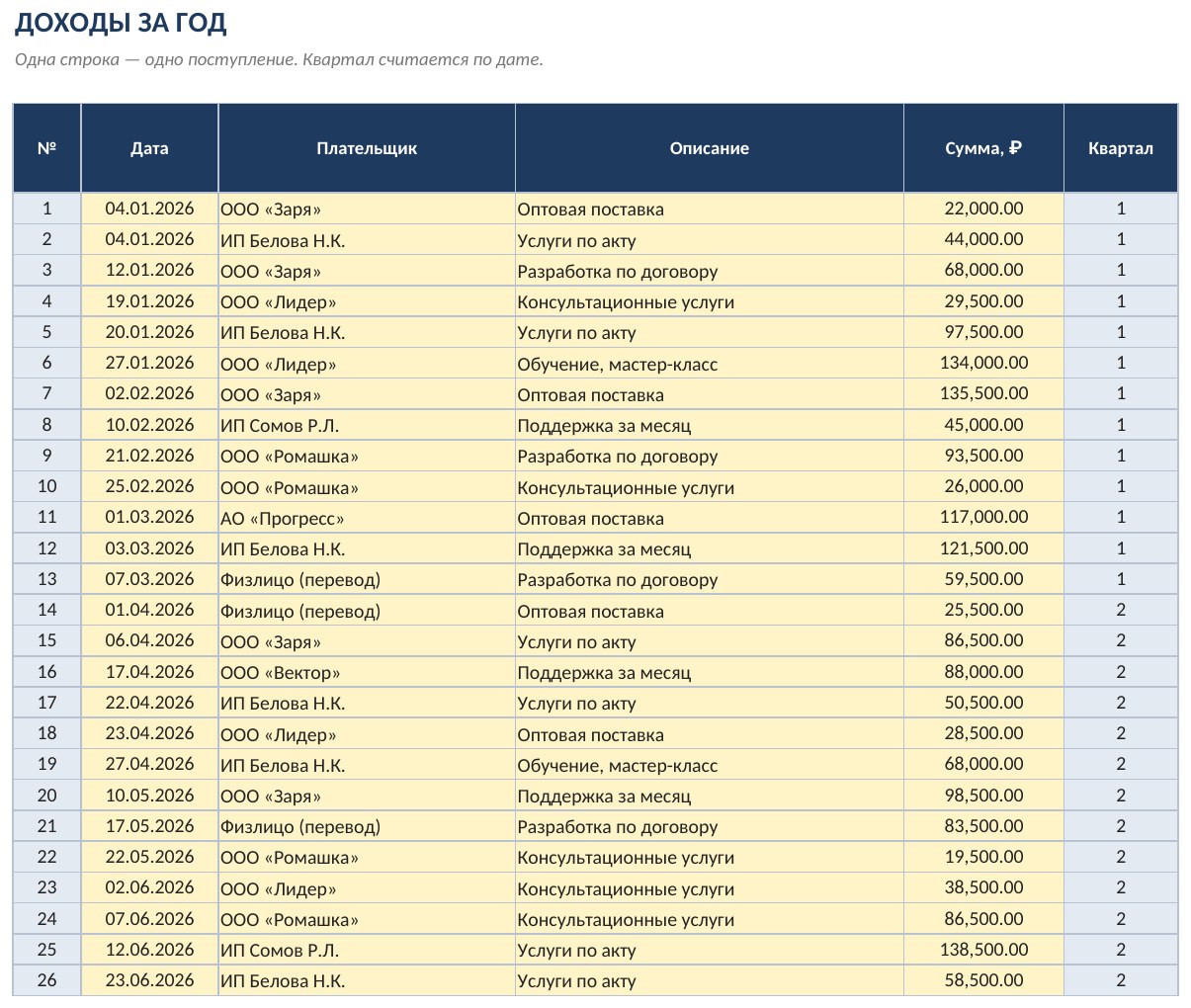The width and height of the screenshot is (1191, 1008).
Task: Select the amount 138,500.00
Action: click(x=984, y=950)
